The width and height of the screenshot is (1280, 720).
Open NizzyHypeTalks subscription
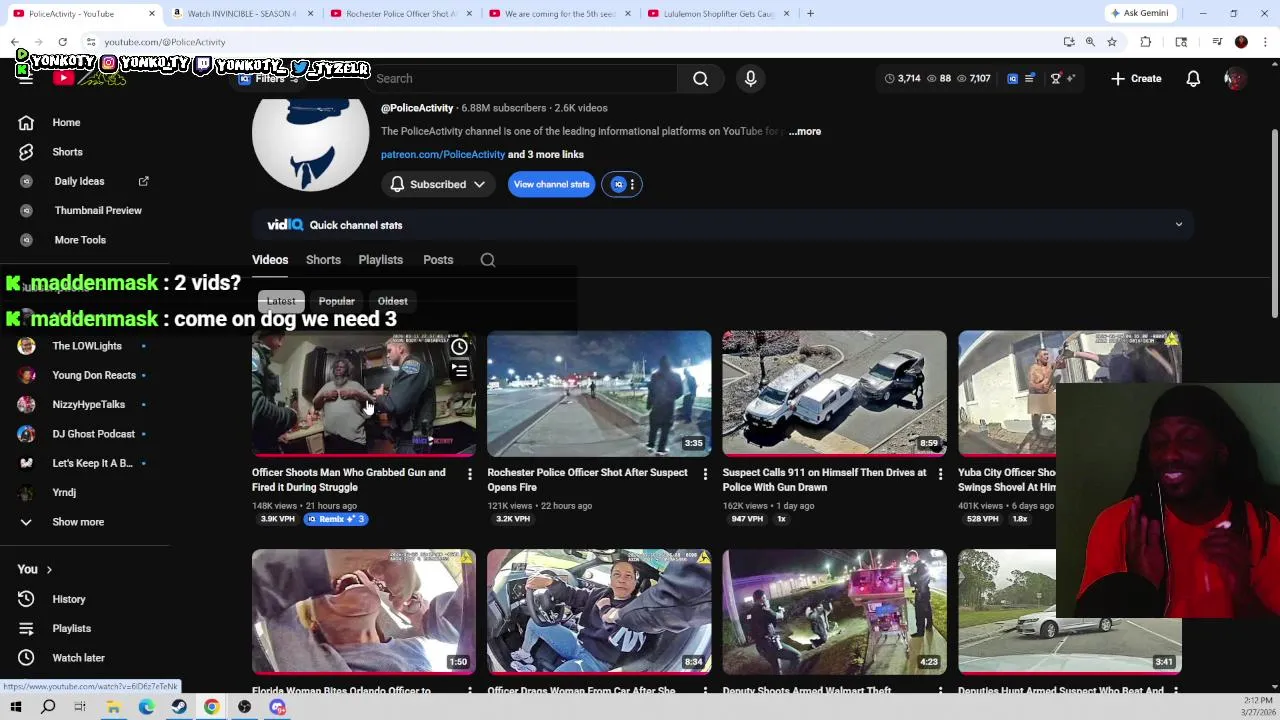(88, 404)
